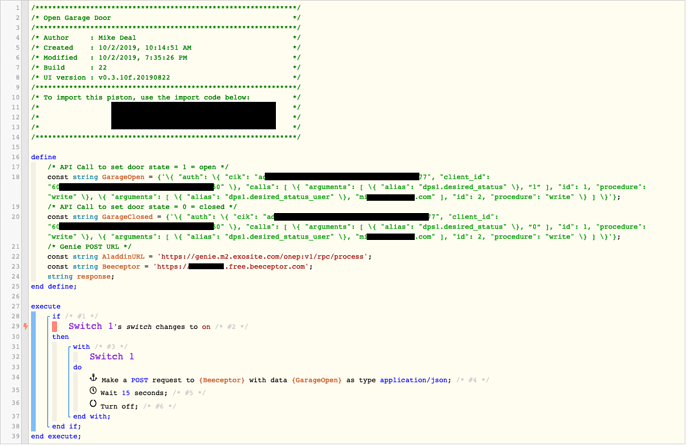This screenshot has height=446, width=690.
Task: Click the genie.m2.exosite.com URL string
Action: [263, 257]
